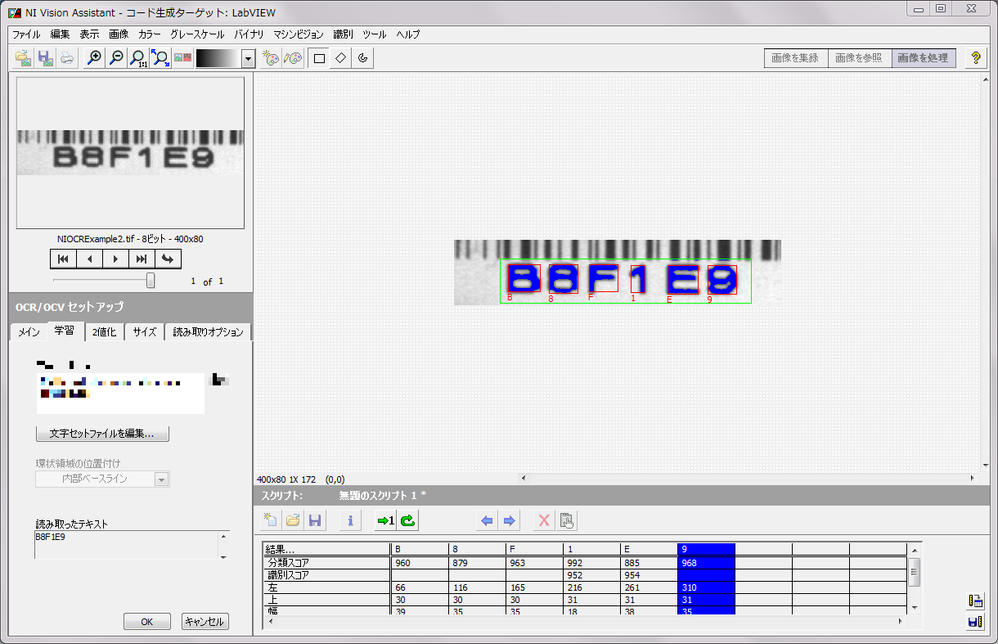Select the highlighted 9 results column header
This screenshot has height=644, width=998.
pos(706,549)
